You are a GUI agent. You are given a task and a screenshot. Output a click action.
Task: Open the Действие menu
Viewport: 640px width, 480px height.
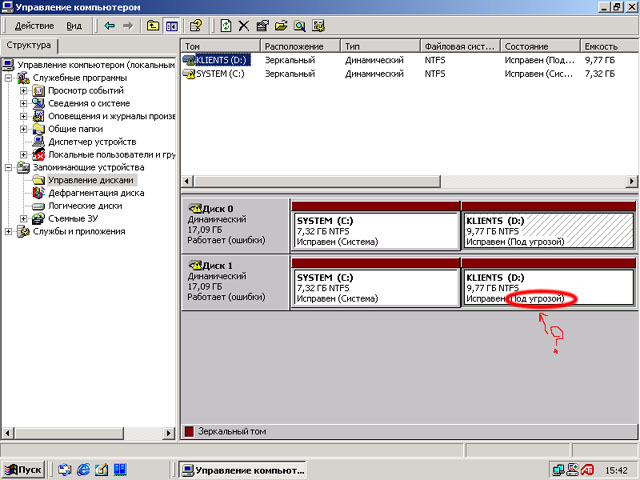coord(34,24)
